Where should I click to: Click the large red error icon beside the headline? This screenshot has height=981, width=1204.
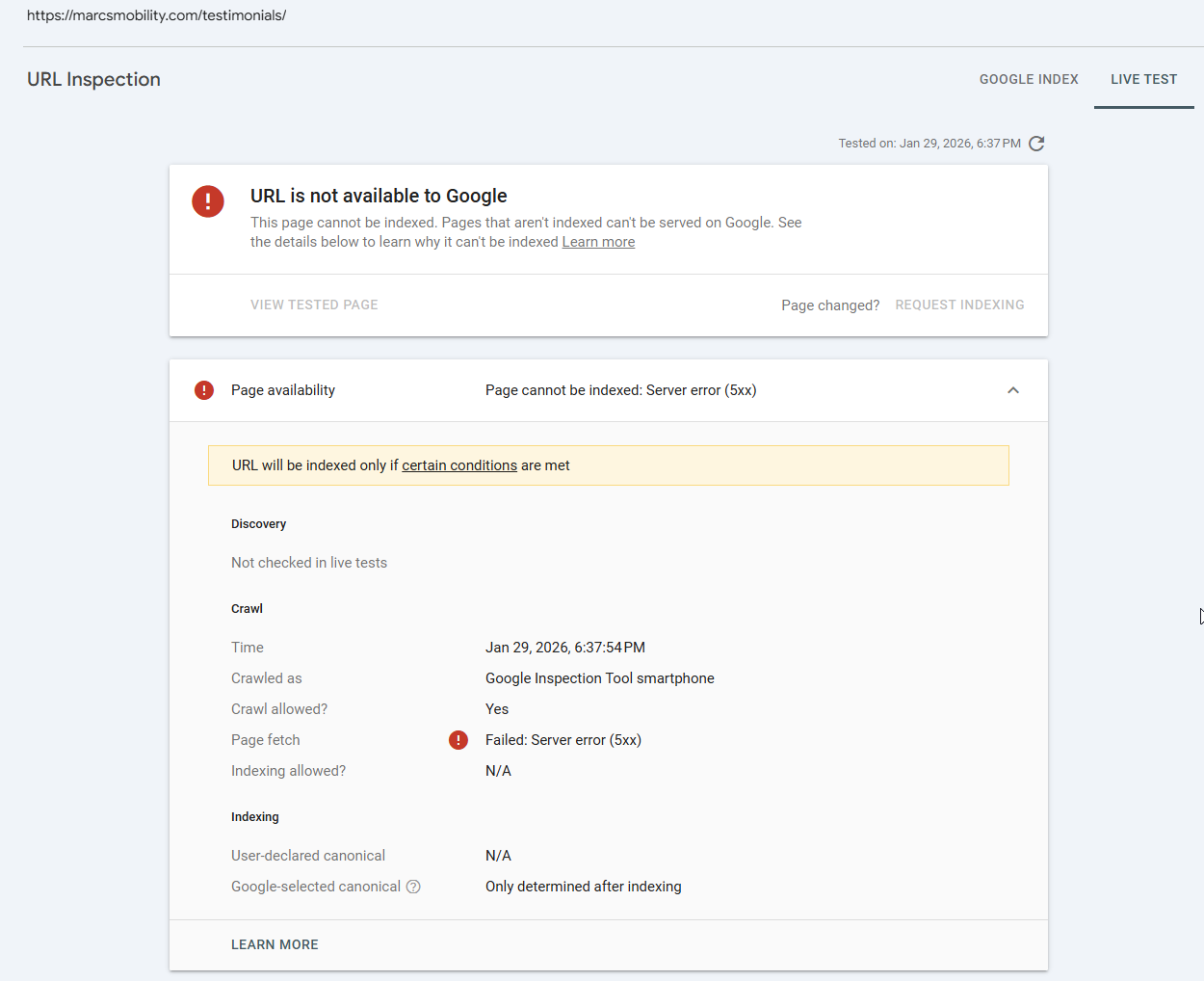coord(208,201)
